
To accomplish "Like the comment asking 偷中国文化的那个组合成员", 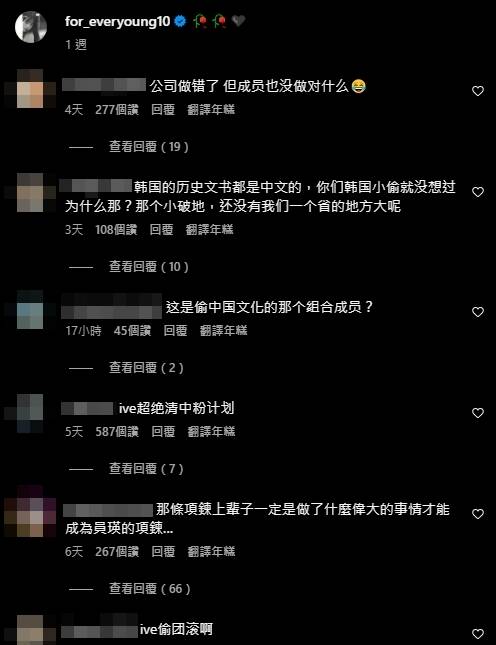I will tap(477, 312).
